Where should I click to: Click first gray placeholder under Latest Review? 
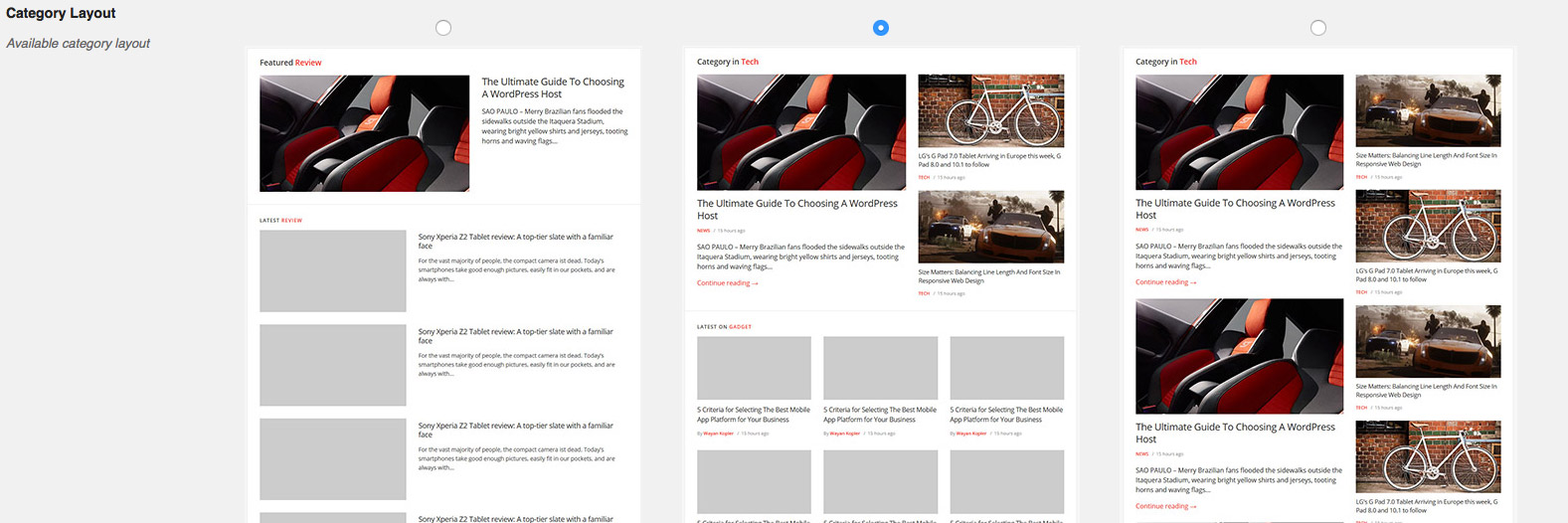[x=332, y=270]
